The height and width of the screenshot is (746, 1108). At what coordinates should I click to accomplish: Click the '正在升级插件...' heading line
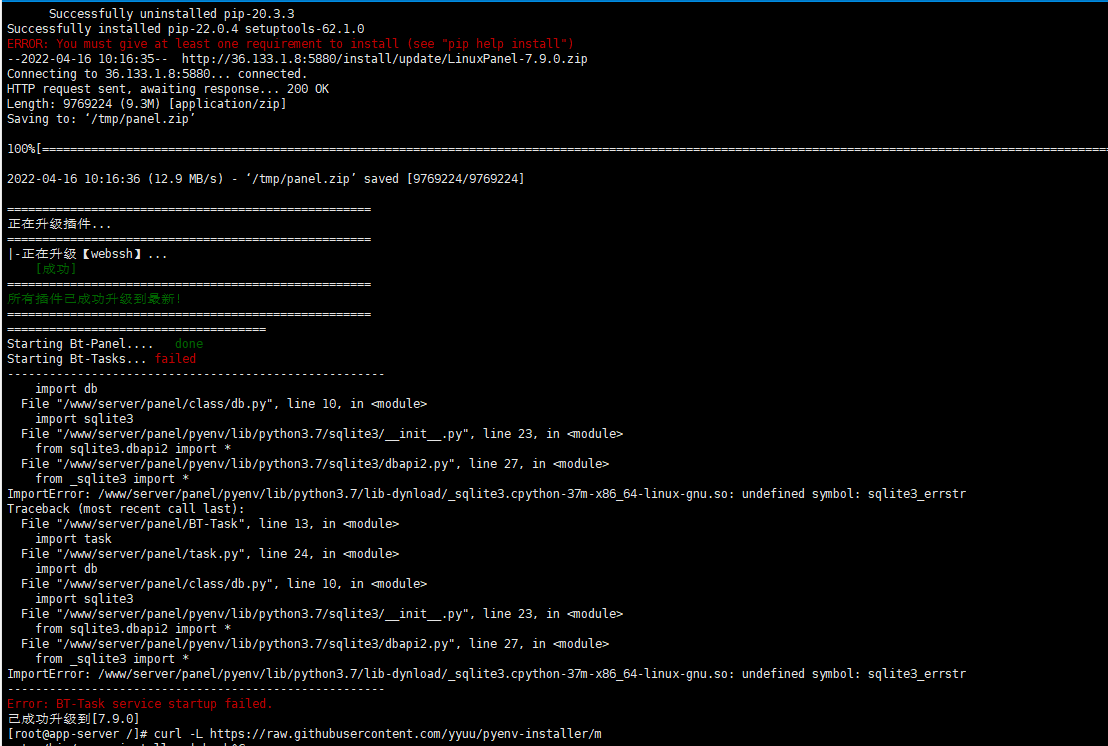tap(59, 224)
